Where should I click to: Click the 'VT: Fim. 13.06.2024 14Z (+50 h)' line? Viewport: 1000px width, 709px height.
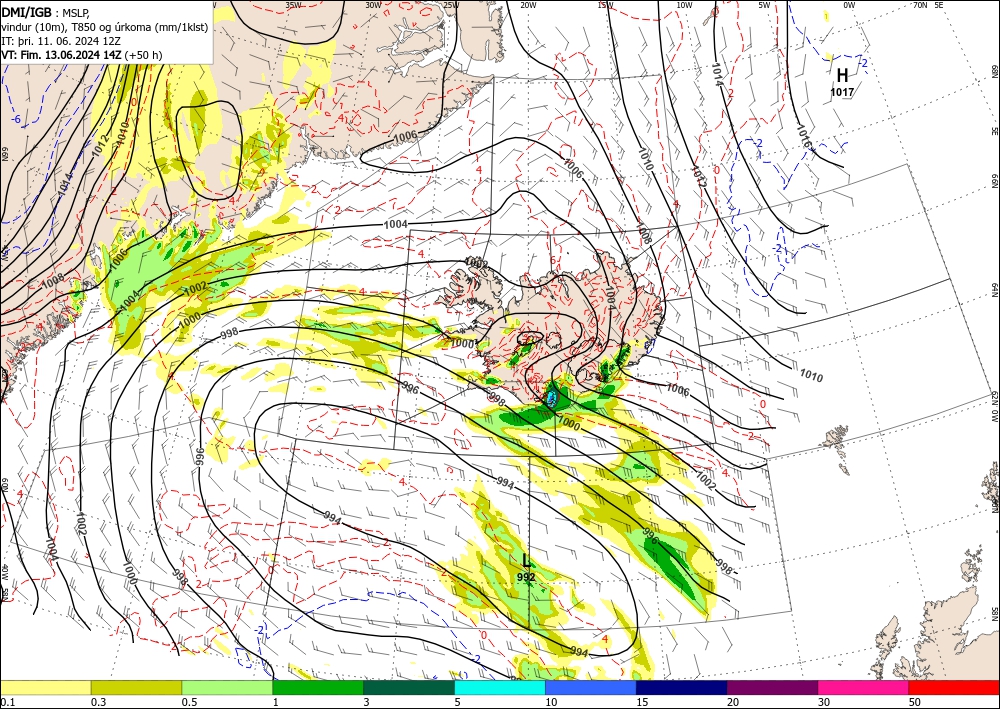pos(82,55)
